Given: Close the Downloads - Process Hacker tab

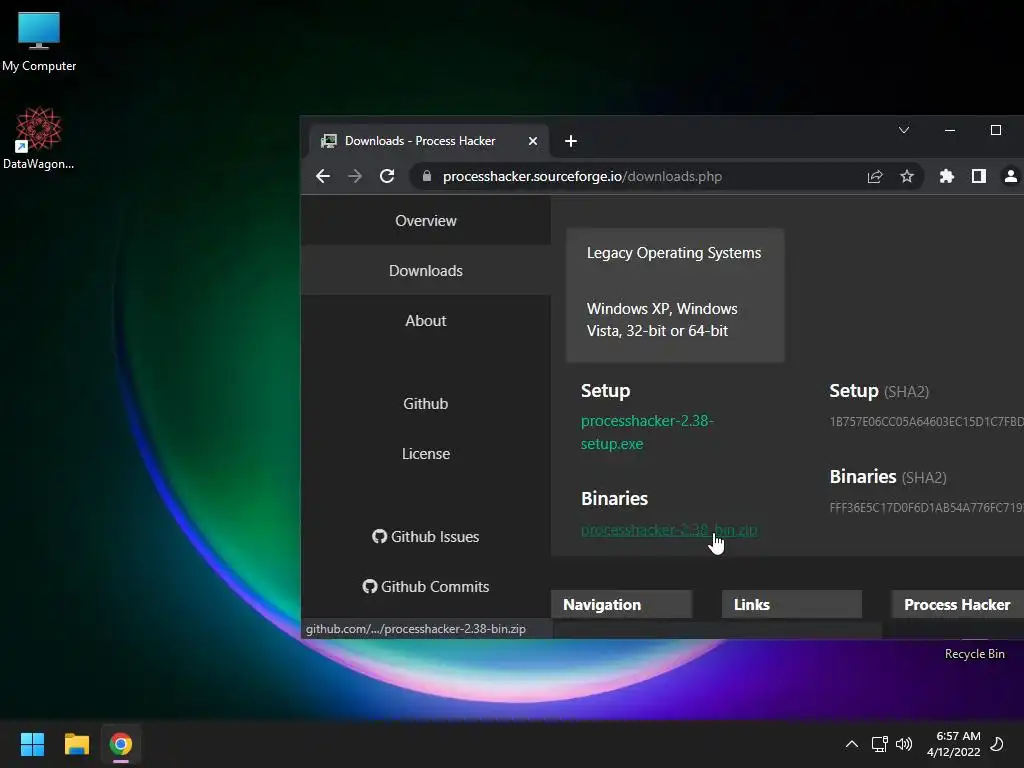Looking at the screenshot, I should (x=533, y=141).
